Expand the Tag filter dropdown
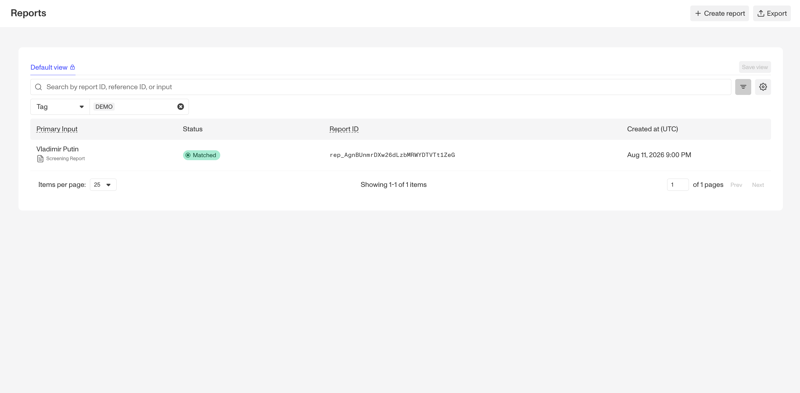The width and height of the screenshot is (800, 393). click(x=60, y=107)
